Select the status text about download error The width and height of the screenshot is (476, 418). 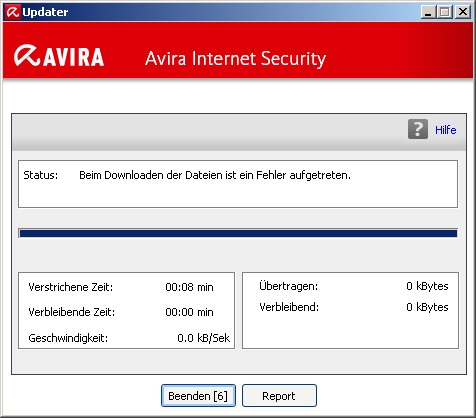(x=215, y=175)
